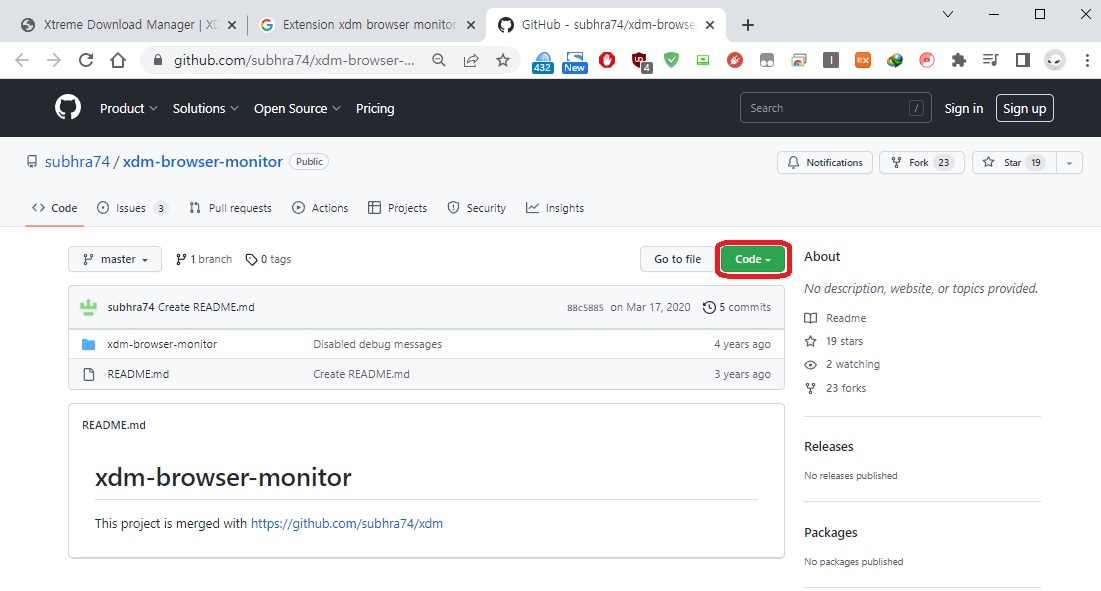The height and width of the screenshot is (591, 1101).
Task: Click the browser address bar URL
Action: point(294,60)
